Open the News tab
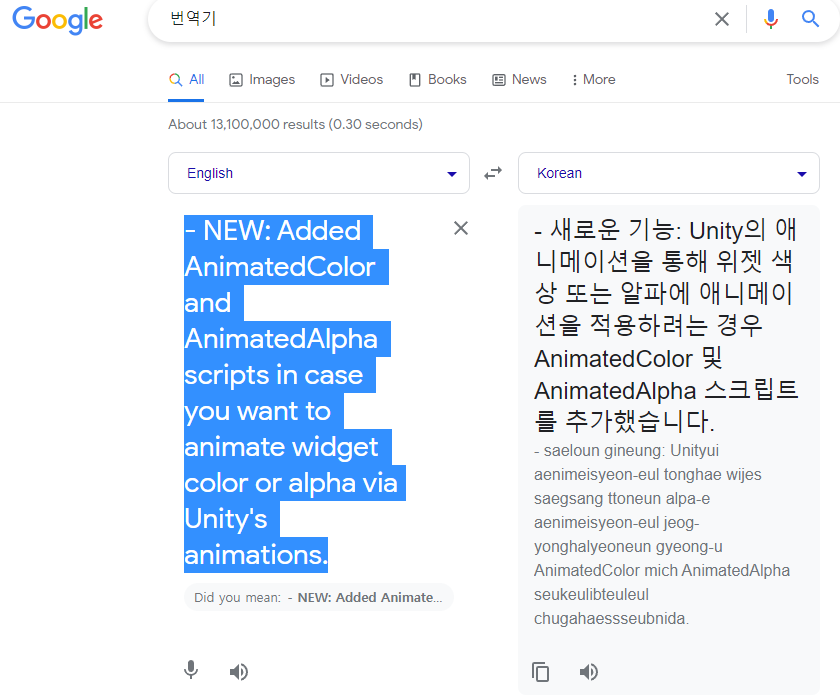 [x=519, y=80]
